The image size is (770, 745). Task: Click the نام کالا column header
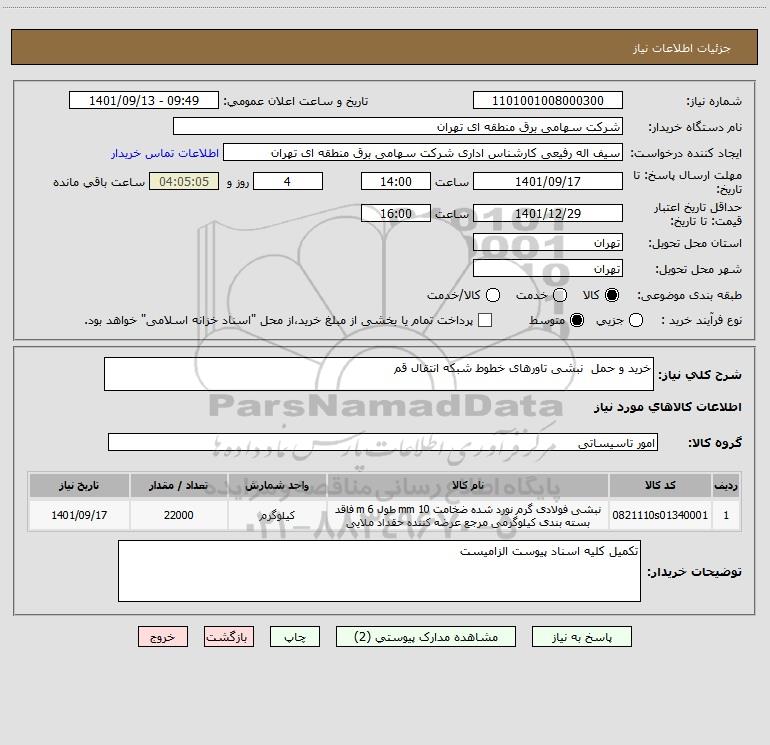pos(468,486)
